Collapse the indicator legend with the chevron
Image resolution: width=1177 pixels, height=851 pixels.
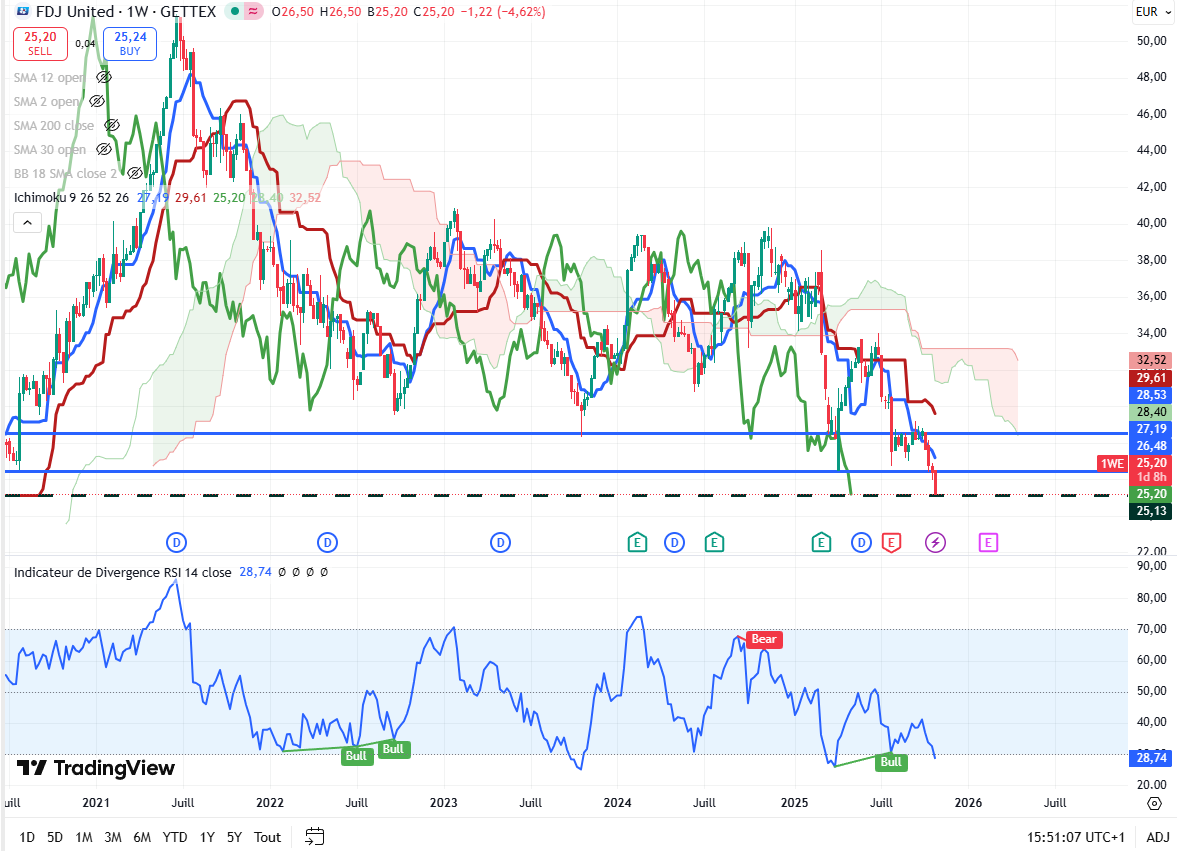click(27, 222)
